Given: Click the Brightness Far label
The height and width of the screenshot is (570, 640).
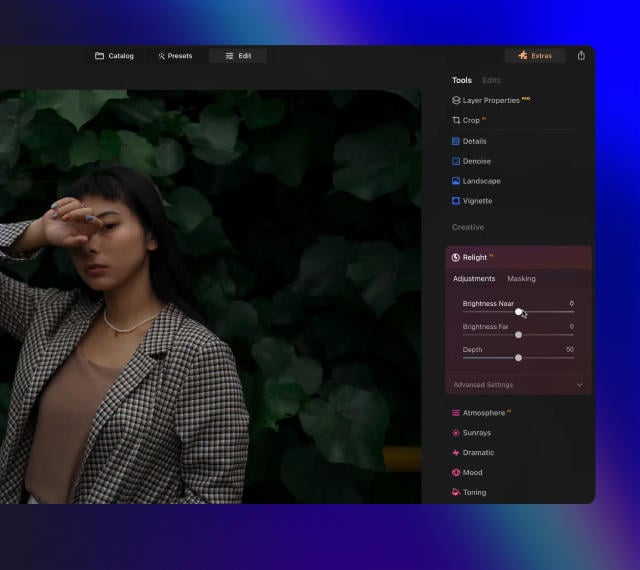Looking at the screenshot, I should (x=485, y=327).
